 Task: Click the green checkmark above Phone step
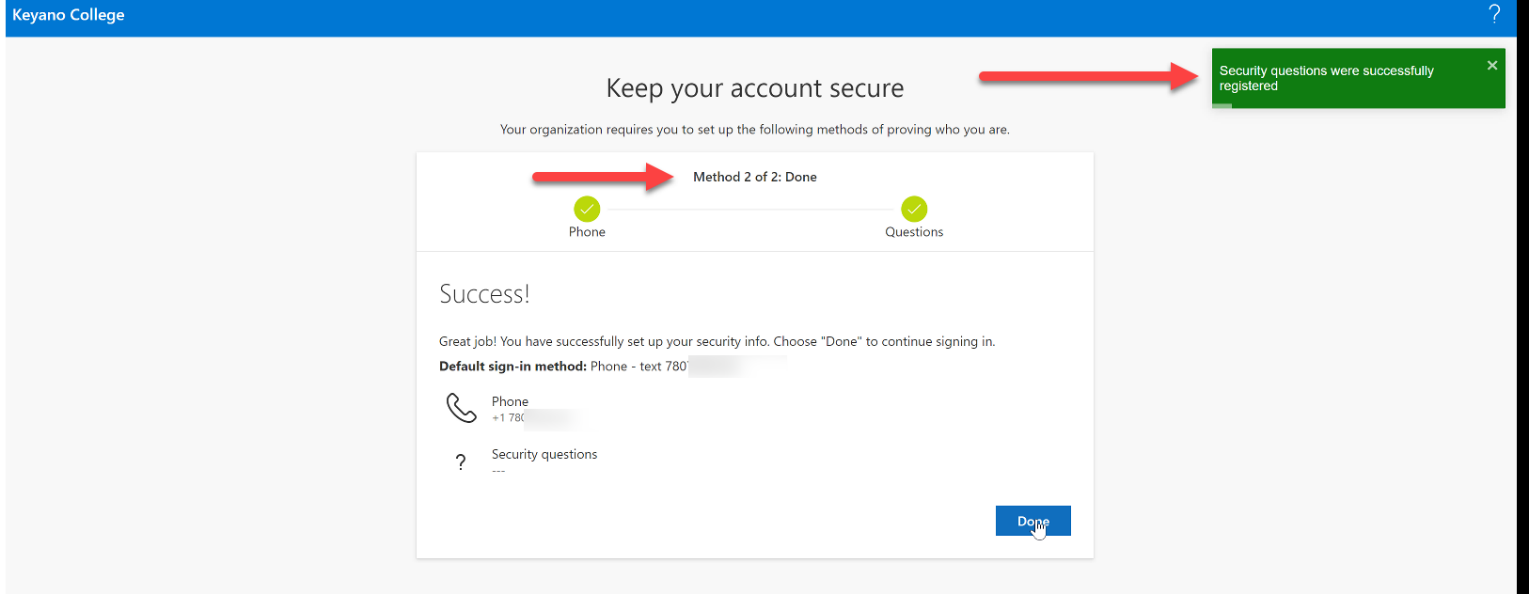click(x=587, y=209)
